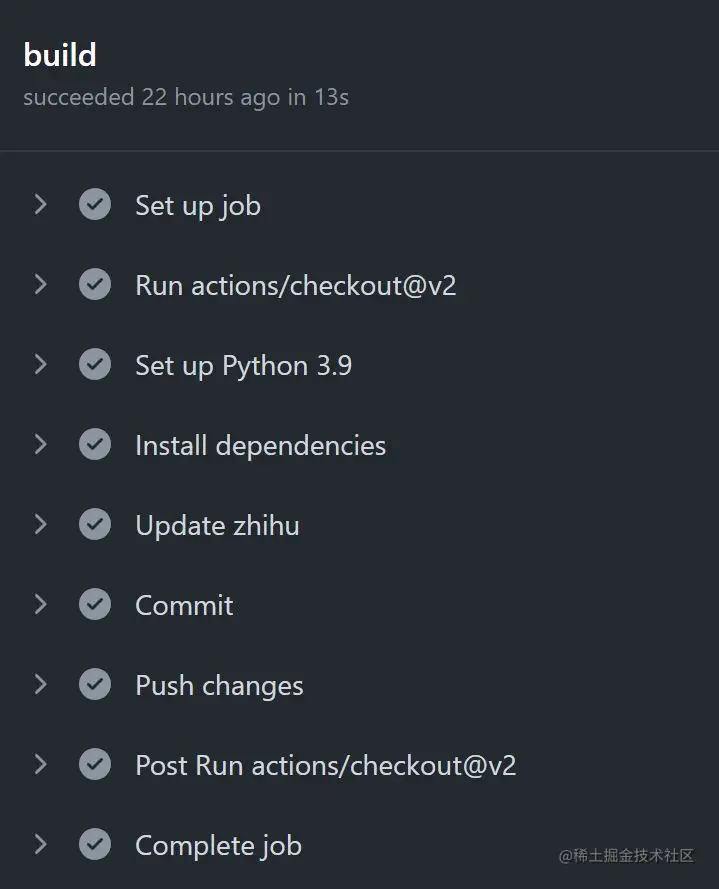Image resolution: width=719 pixels, height=889 pixels.
Task: Click the success icon for Run actions/checkout@v2
Action: tap(95, 285)
